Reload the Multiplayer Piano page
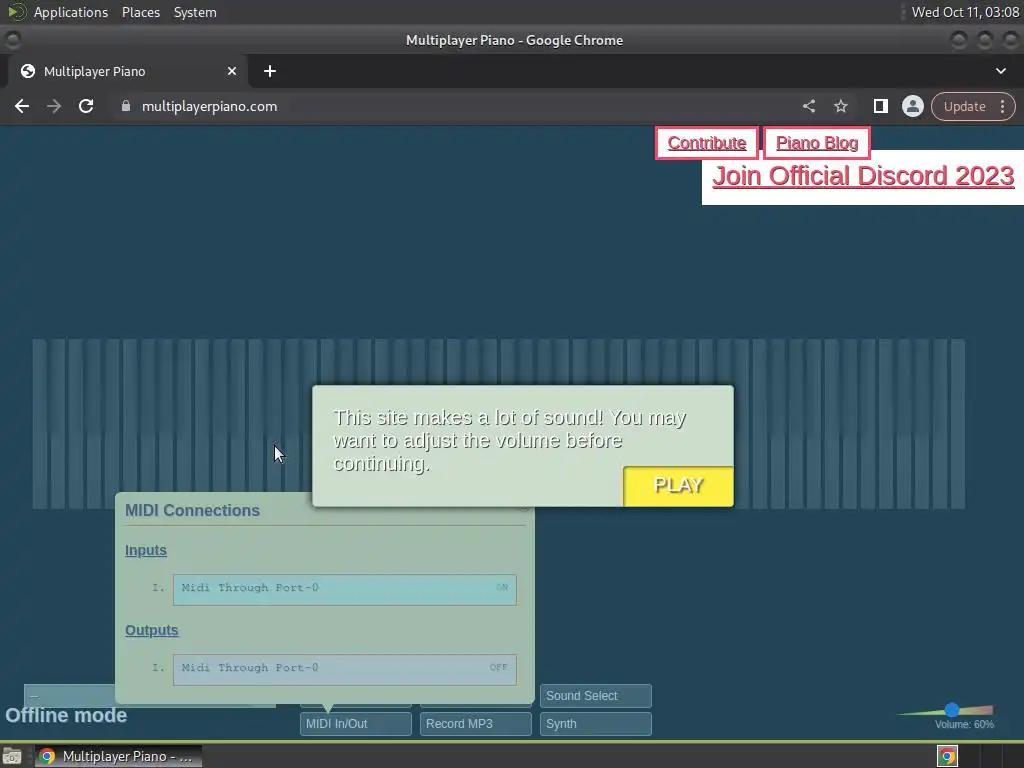The width and height of the screenshot is (1024, 768). click(86, 106)
